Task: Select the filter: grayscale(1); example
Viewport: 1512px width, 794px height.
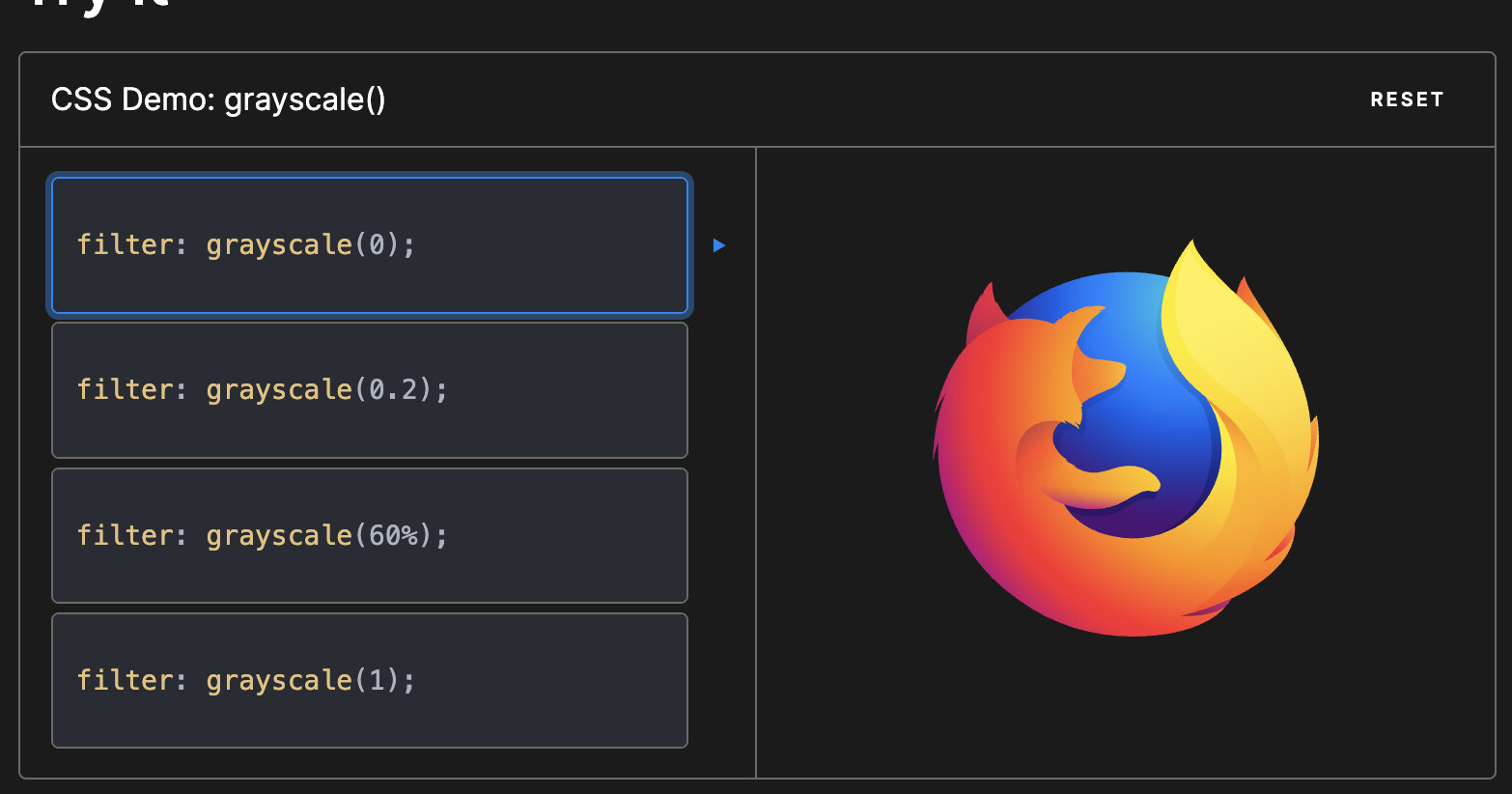Action: [370, 680]
